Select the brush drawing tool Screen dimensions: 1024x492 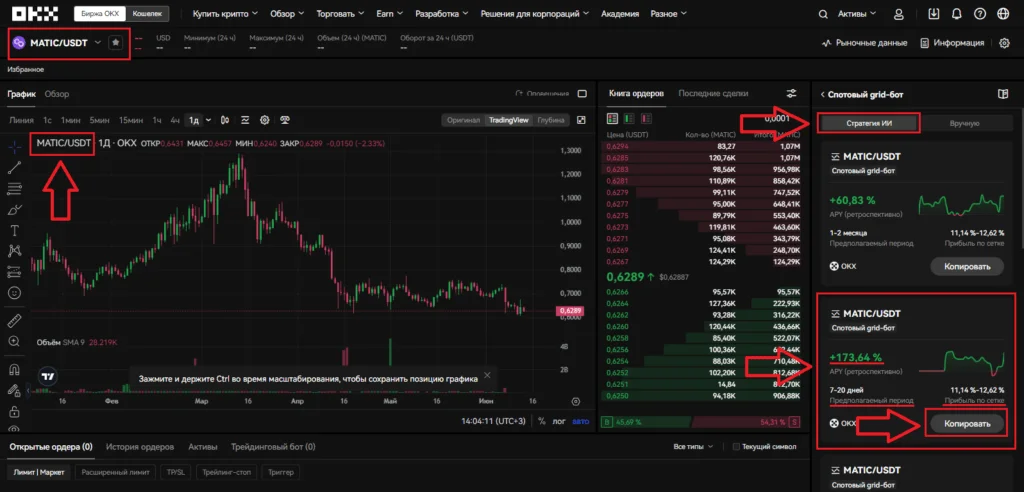14,210
